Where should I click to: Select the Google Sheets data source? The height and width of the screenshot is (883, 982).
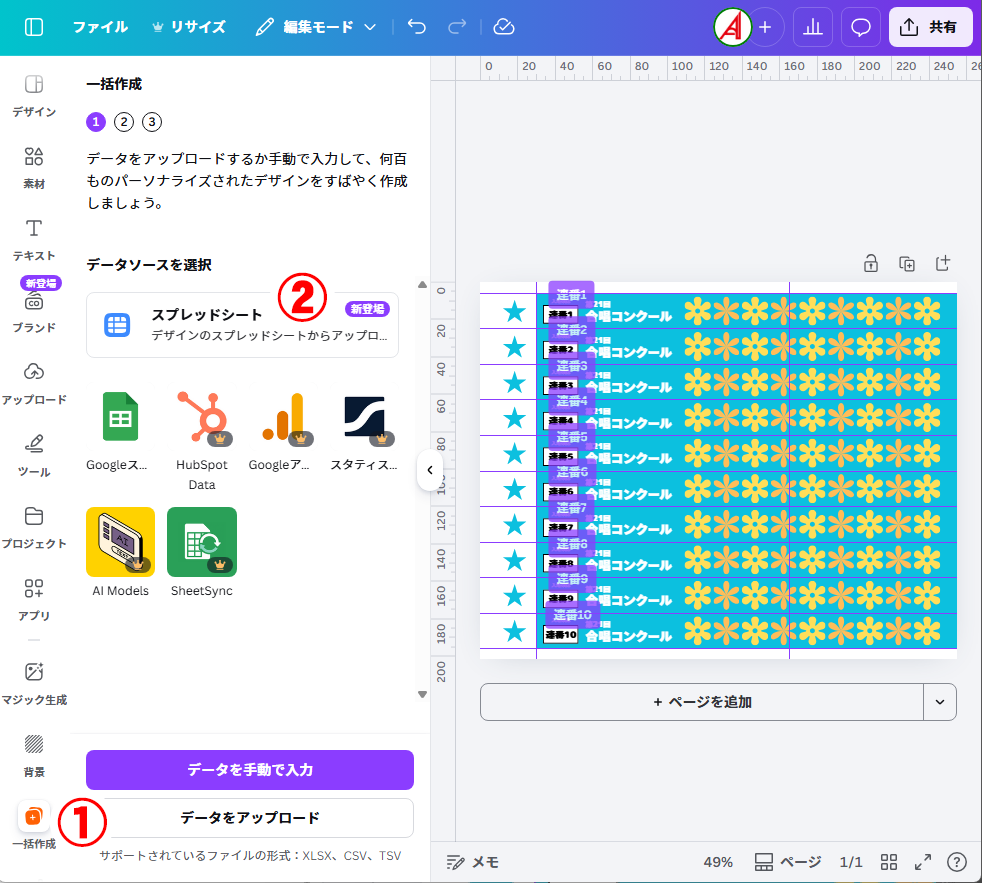coord(120,428)
